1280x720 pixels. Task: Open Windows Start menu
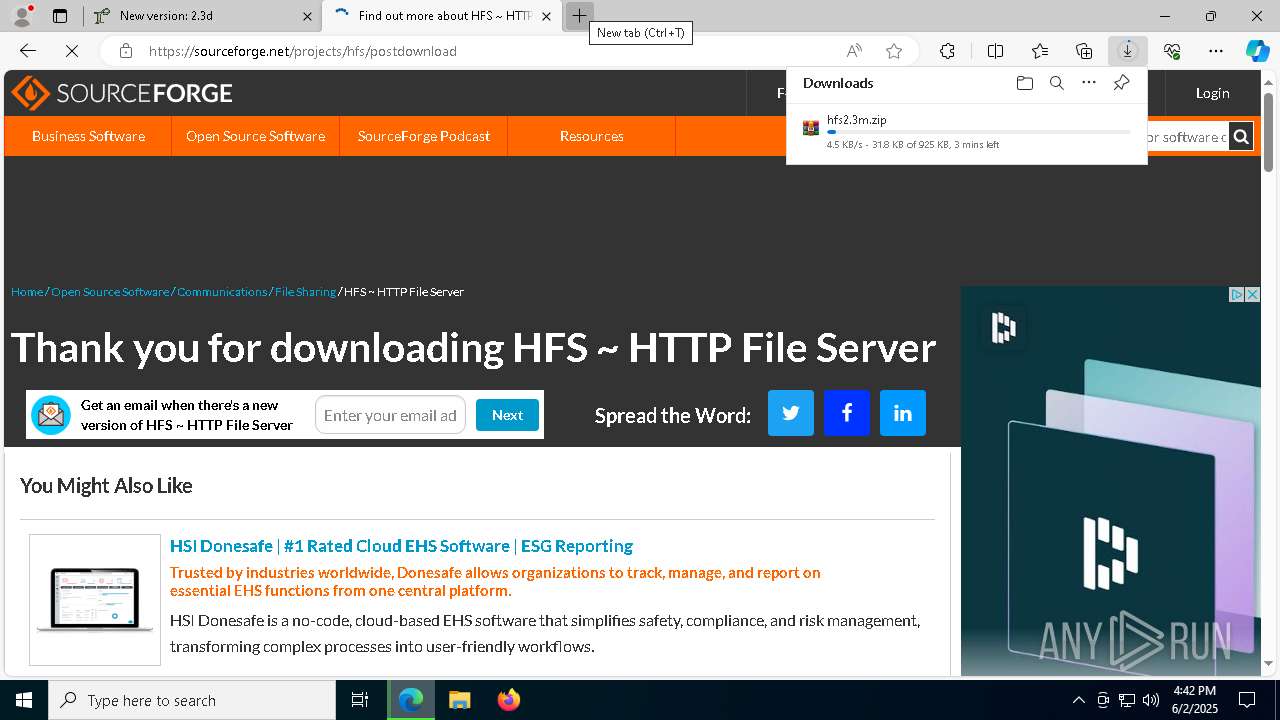pyautogui.click(x=24, y=700)
